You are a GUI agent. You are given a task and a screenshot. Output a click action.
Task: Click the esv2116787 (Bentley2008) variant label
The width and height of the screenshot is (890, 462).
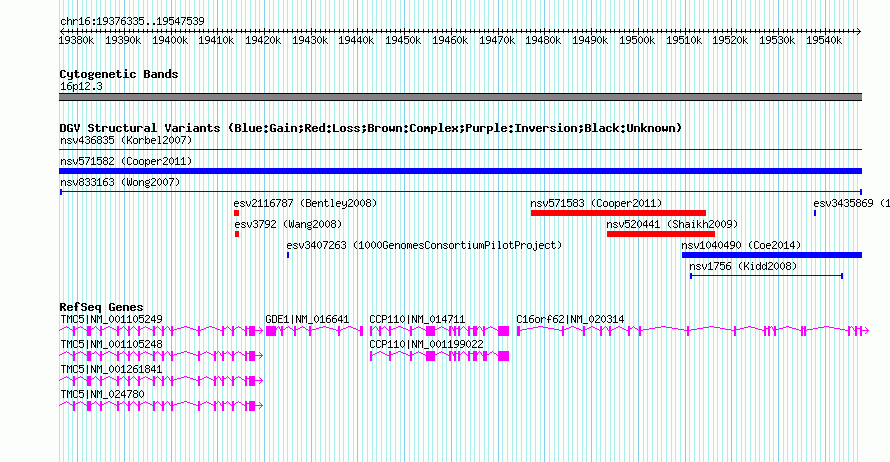point(305,203)
